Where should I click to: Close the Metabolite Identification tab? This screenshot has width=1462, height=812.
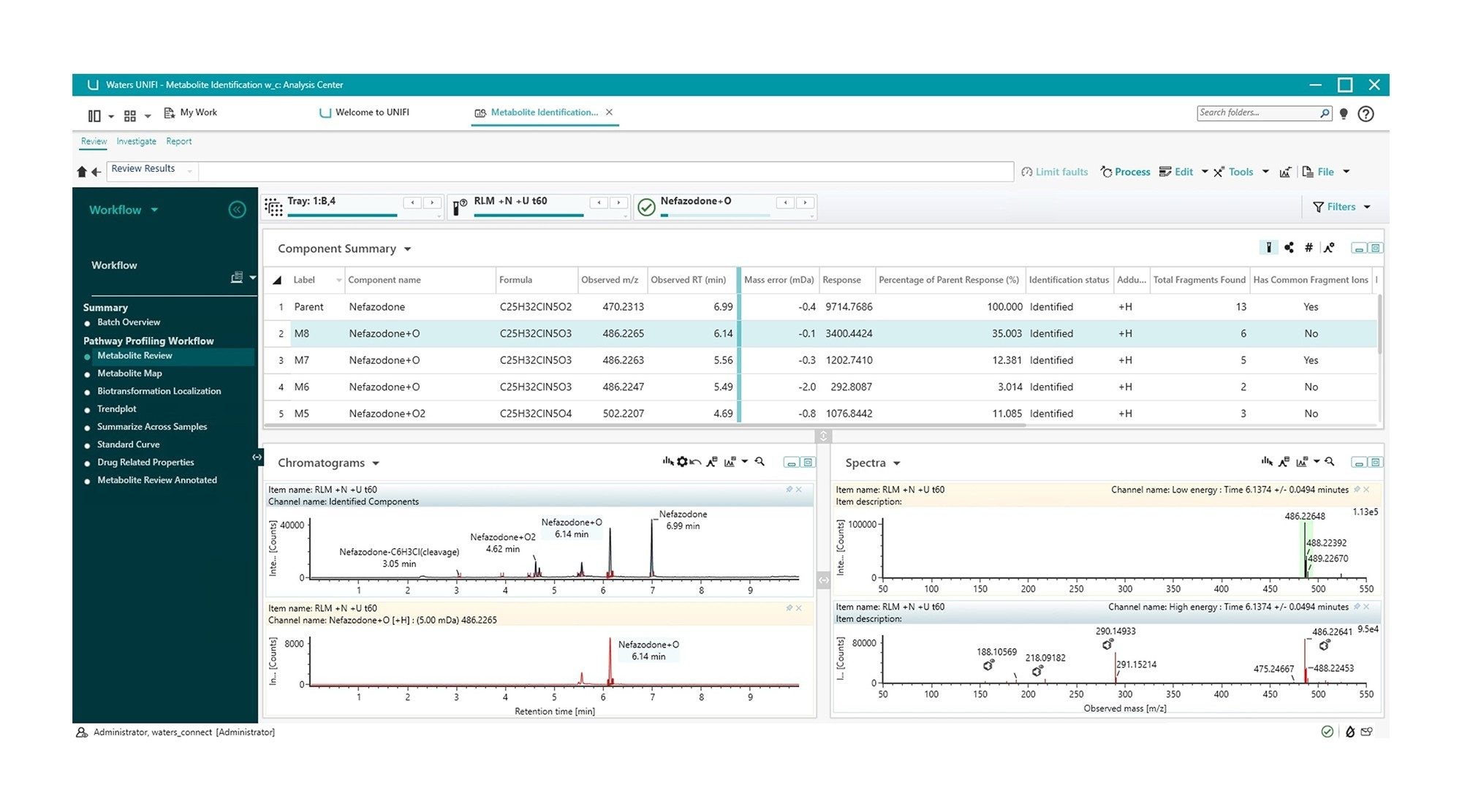coord(609,112)
